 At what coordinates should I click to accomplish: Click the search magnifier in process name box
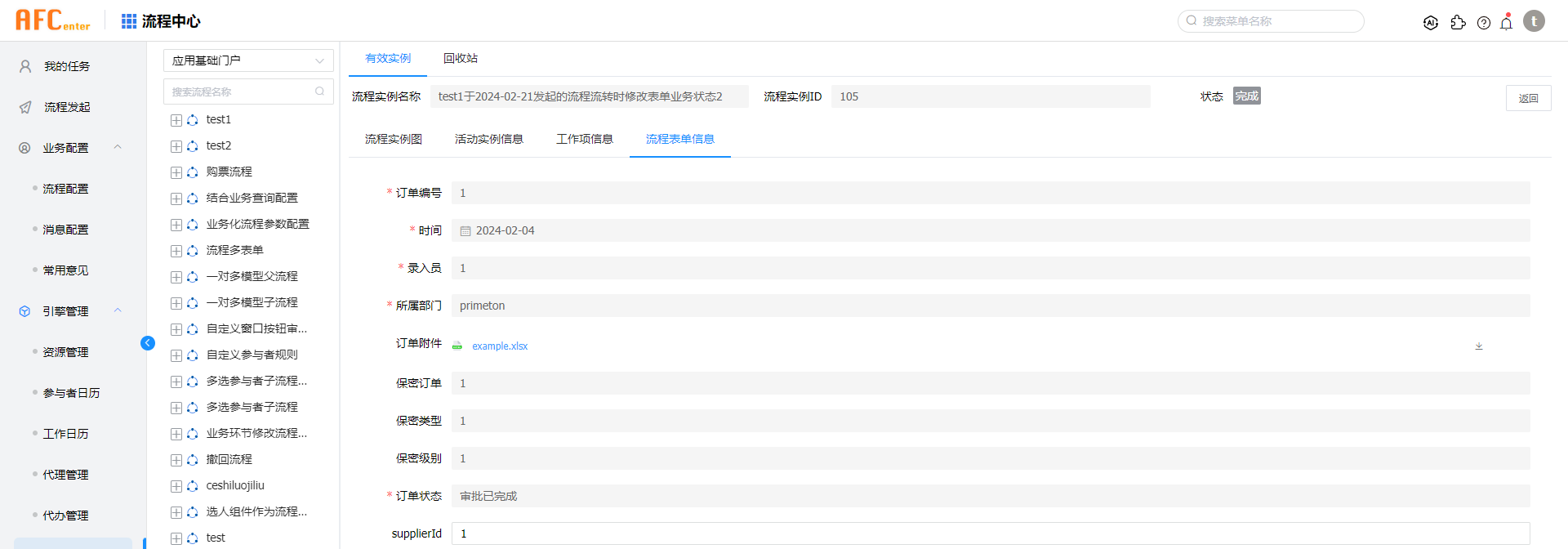(x=320, y=91)
